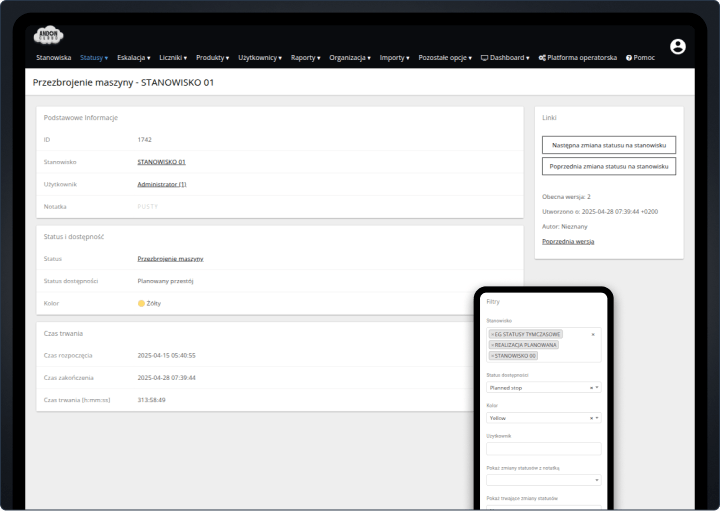The width and height of the screenshot is (720, 511).
Task: Remove the STANOWISKO 00 tag
Action: (x=493, y=356)
